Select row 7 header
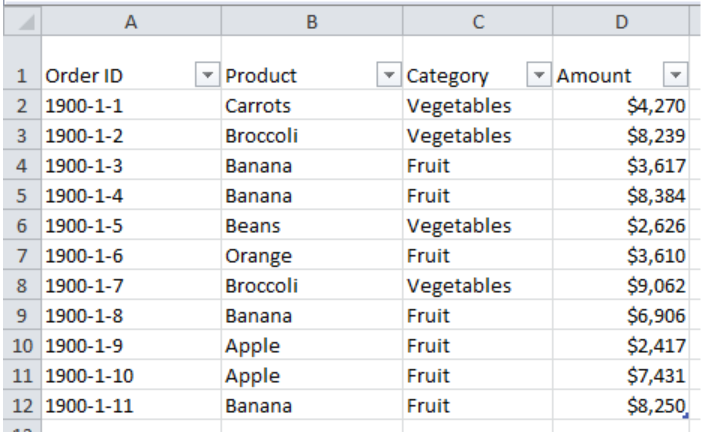704x432 pixels. click(22, 256)
